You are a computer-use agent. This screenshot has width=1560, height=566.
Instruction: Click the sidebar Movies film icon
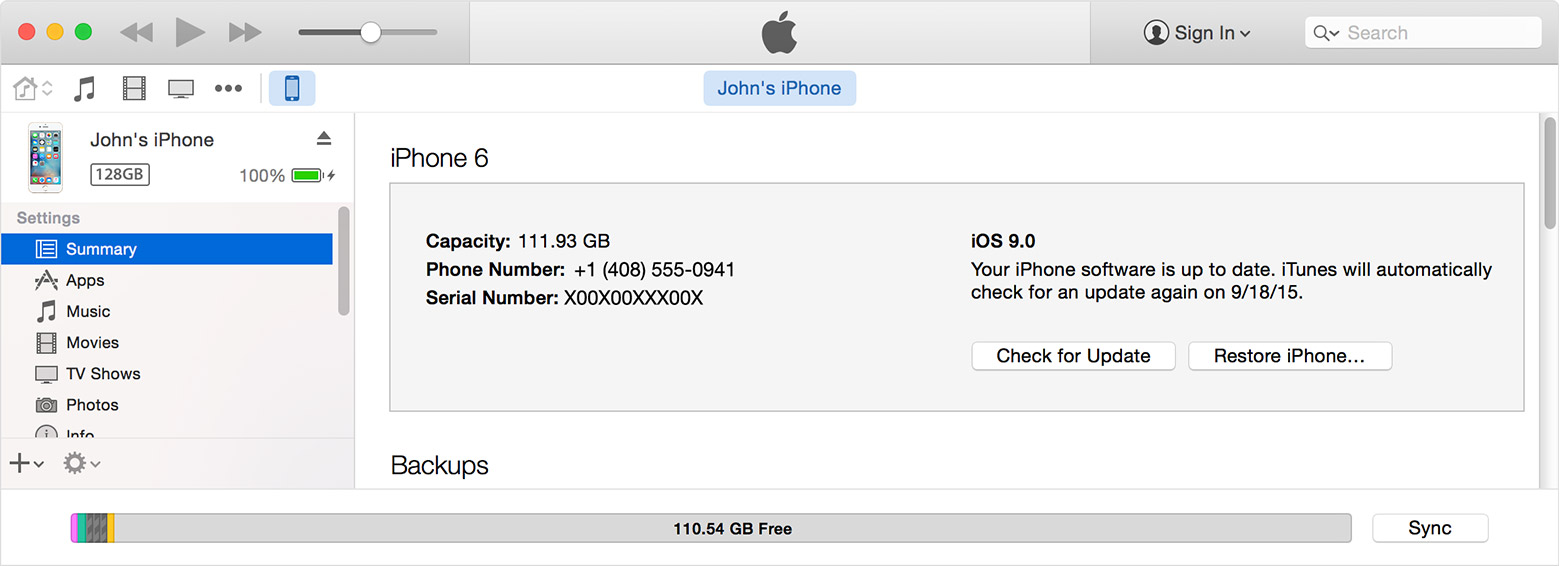[46, 343]
